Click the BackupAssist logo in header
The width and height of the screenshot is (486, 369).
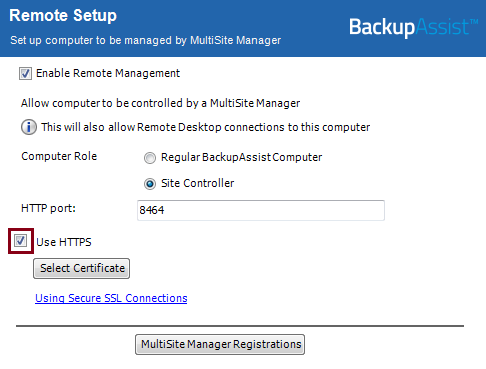pyautogui.click(x=414, y=27)
